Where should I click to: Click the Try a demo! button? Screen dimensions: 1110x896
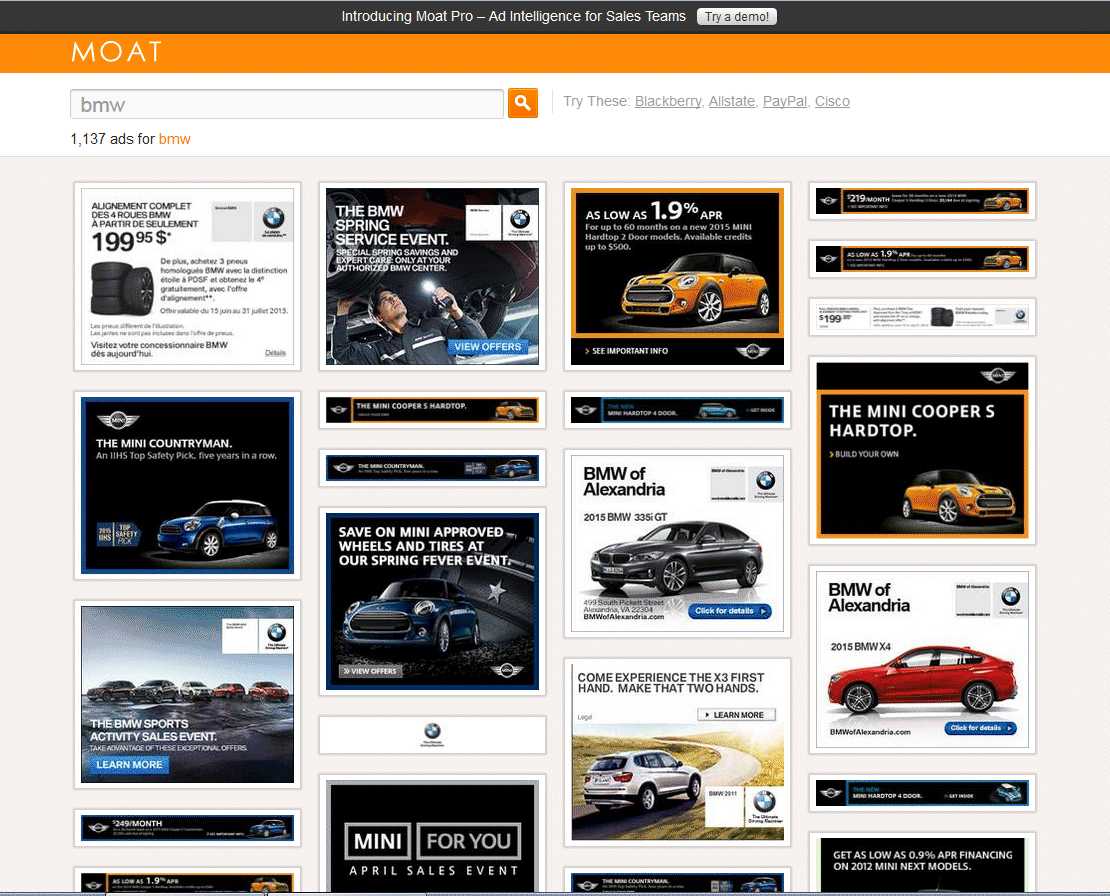click(736, 16)
